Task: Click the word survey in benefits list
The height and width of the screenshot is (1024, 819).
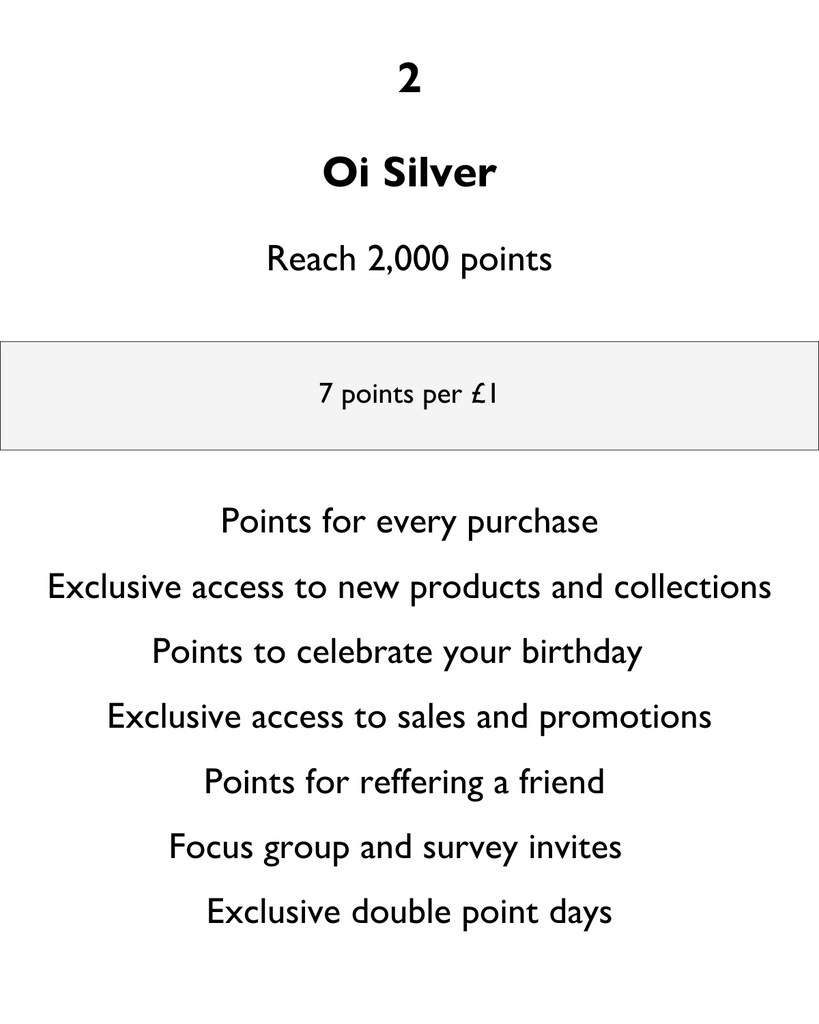Action: point(470,849)
